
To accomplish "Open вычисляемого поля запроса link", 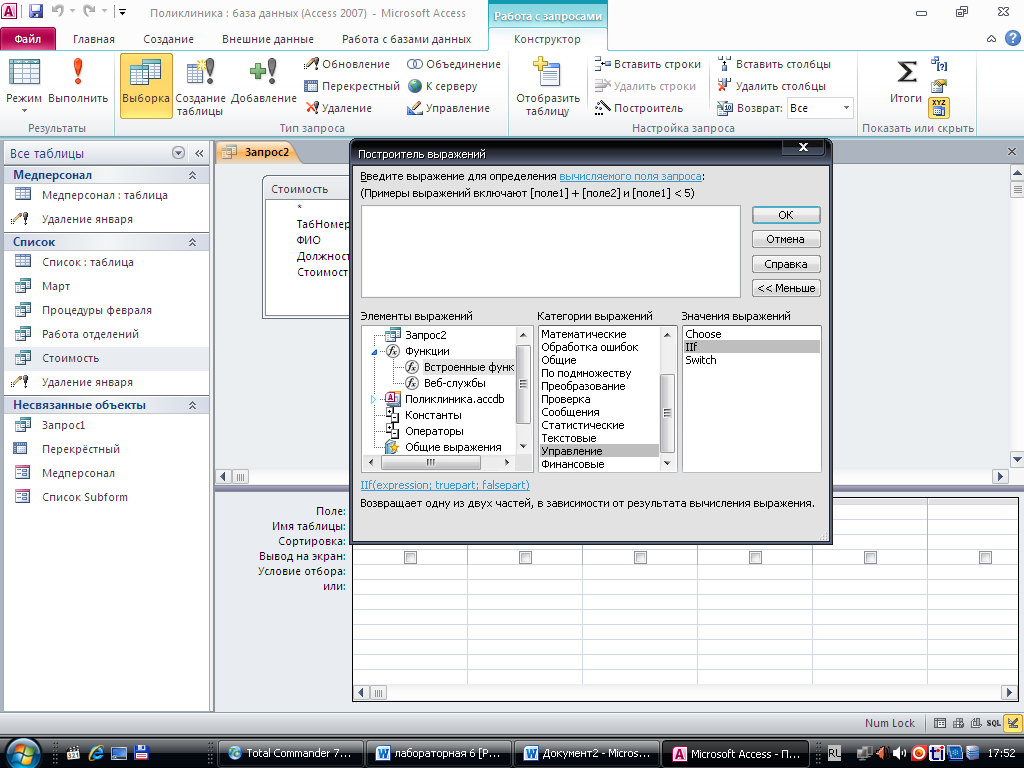I will pyautogui.click(x=630, y=176).
